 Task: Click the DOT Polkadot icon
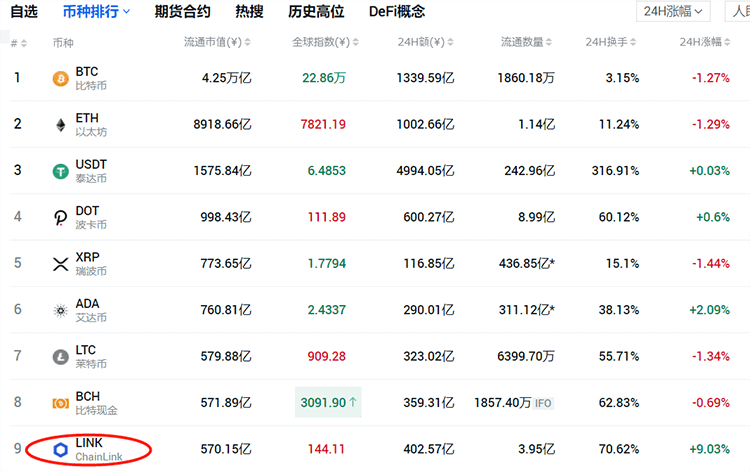(60, 218)
